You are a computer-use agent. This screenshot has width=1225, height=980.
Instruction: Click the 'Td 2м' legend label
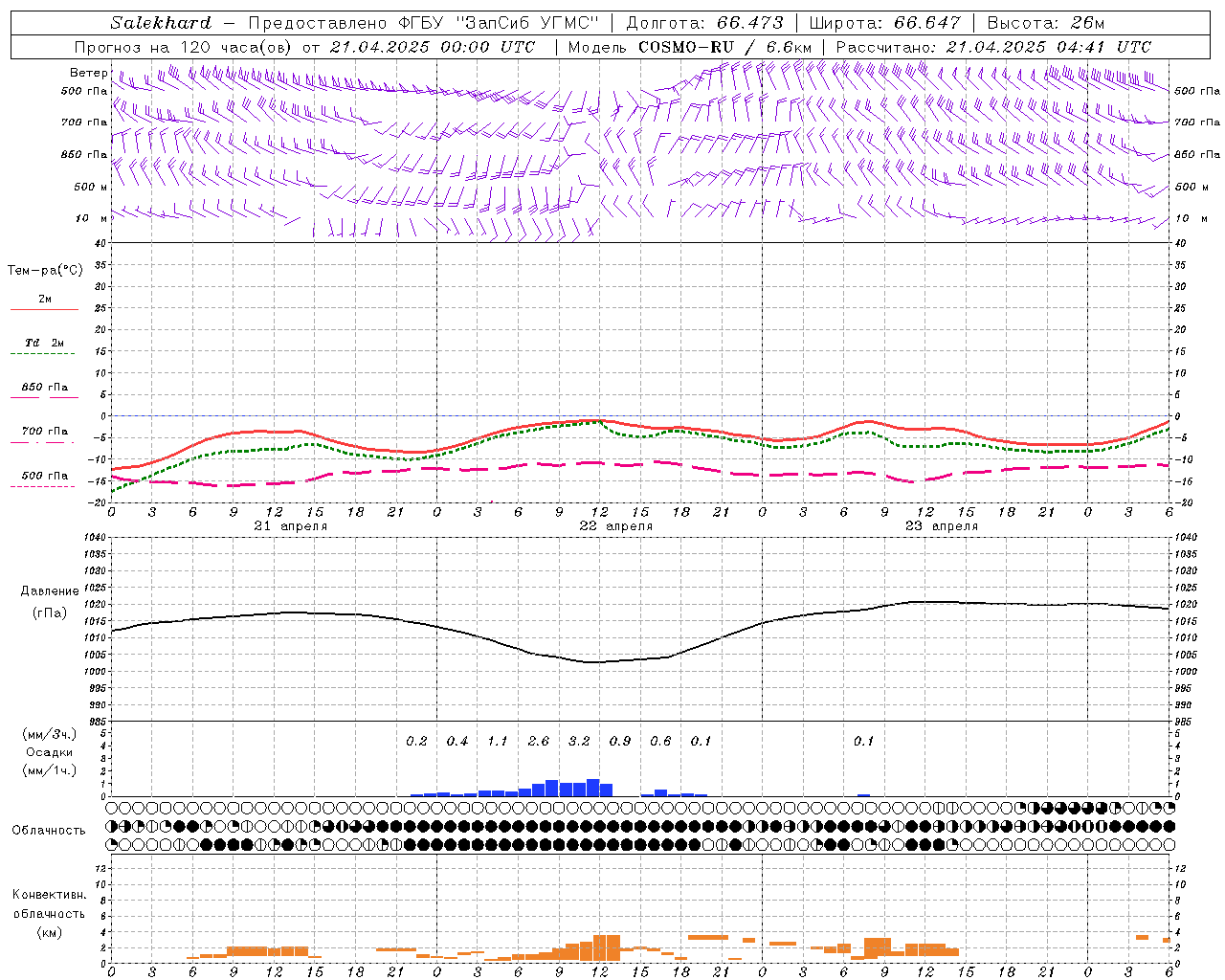(44, 342)
